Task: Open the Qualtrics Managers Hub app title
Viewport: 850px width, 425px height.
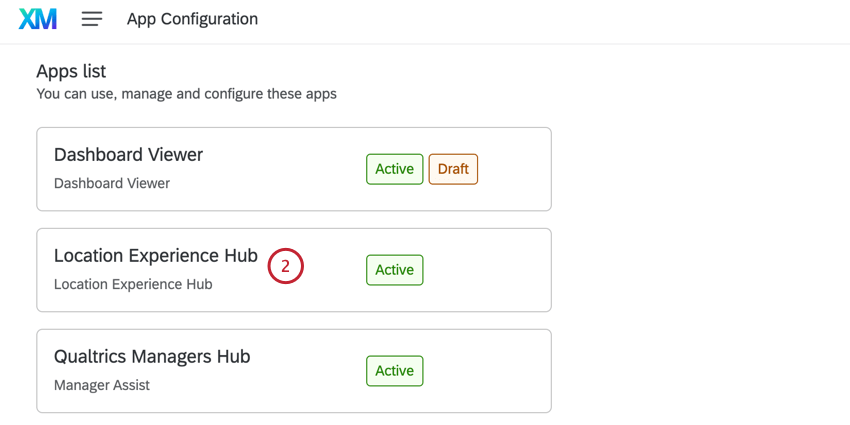Action: 152,357
